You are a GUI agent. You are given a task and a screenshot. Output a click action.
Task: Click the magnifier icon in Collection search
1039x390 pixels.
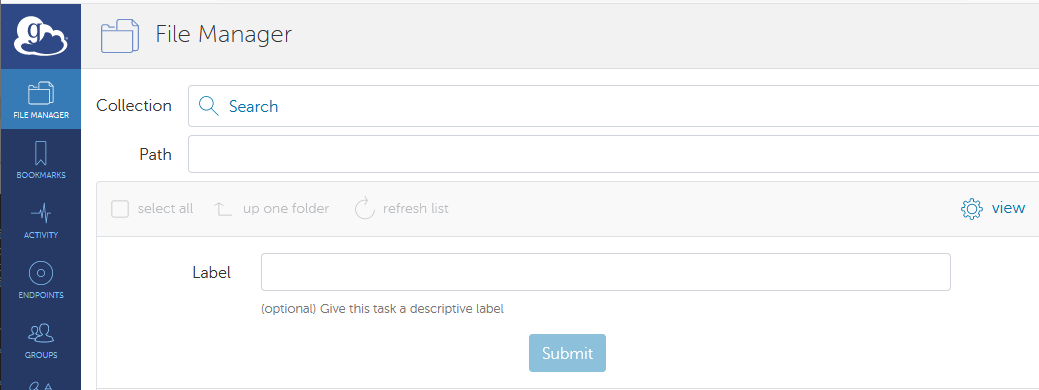pyautogui.click(x=209, y=106)
